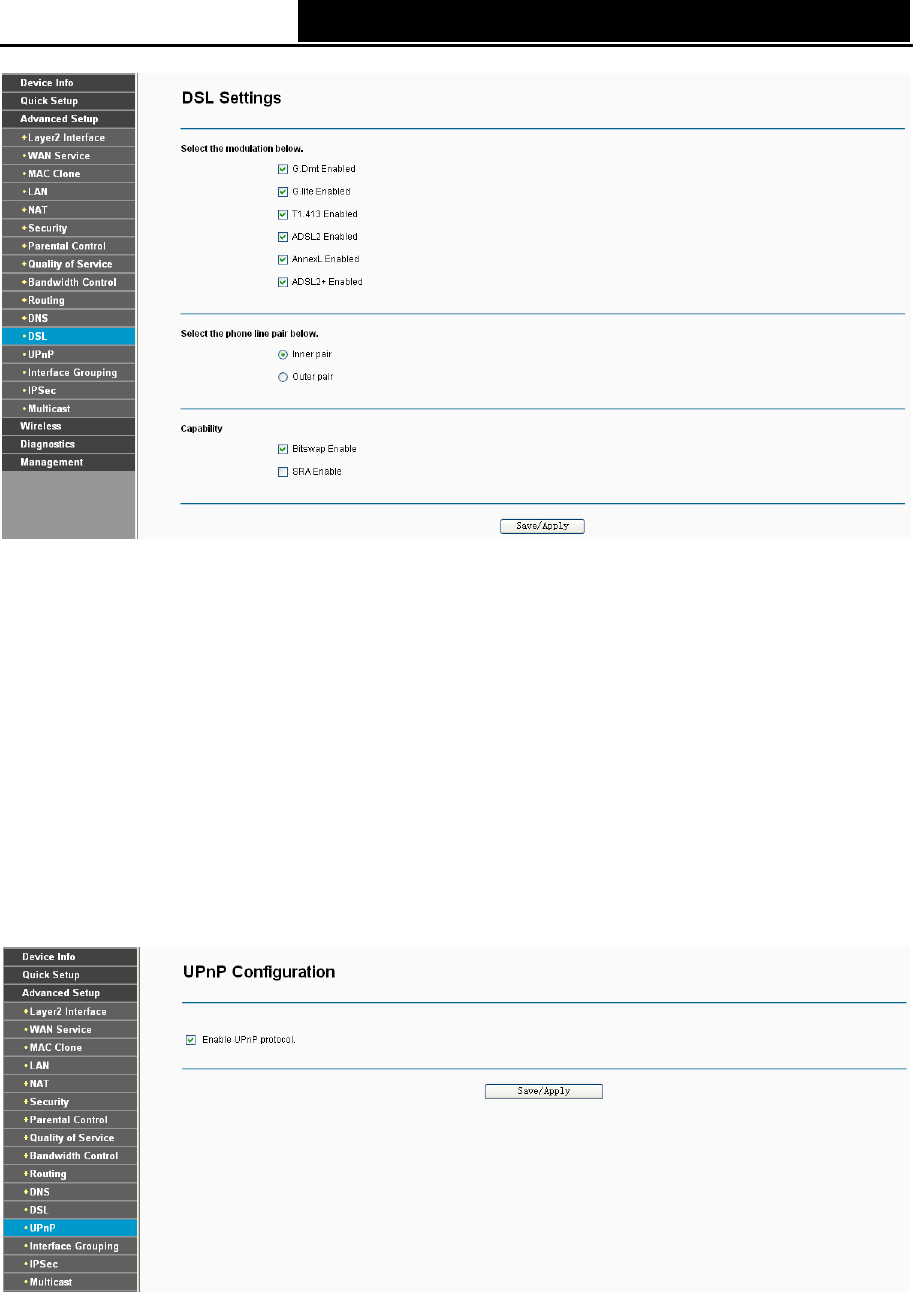
Task: Open DSL in UPnP Configuration sidebar
Action: coord(68,1210)
